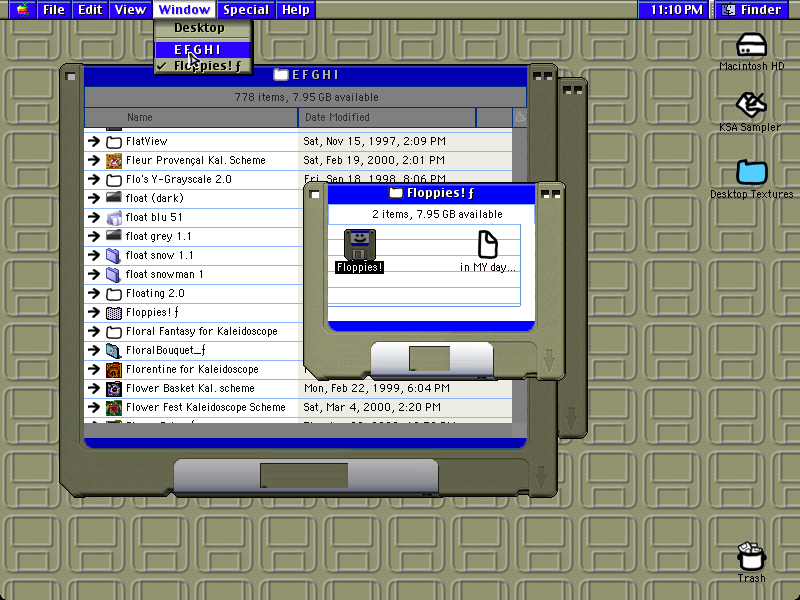Expand the Fleur Provençal Kal. Scheme row
Screen dimensions: 800x600
(x=93, y=160)
